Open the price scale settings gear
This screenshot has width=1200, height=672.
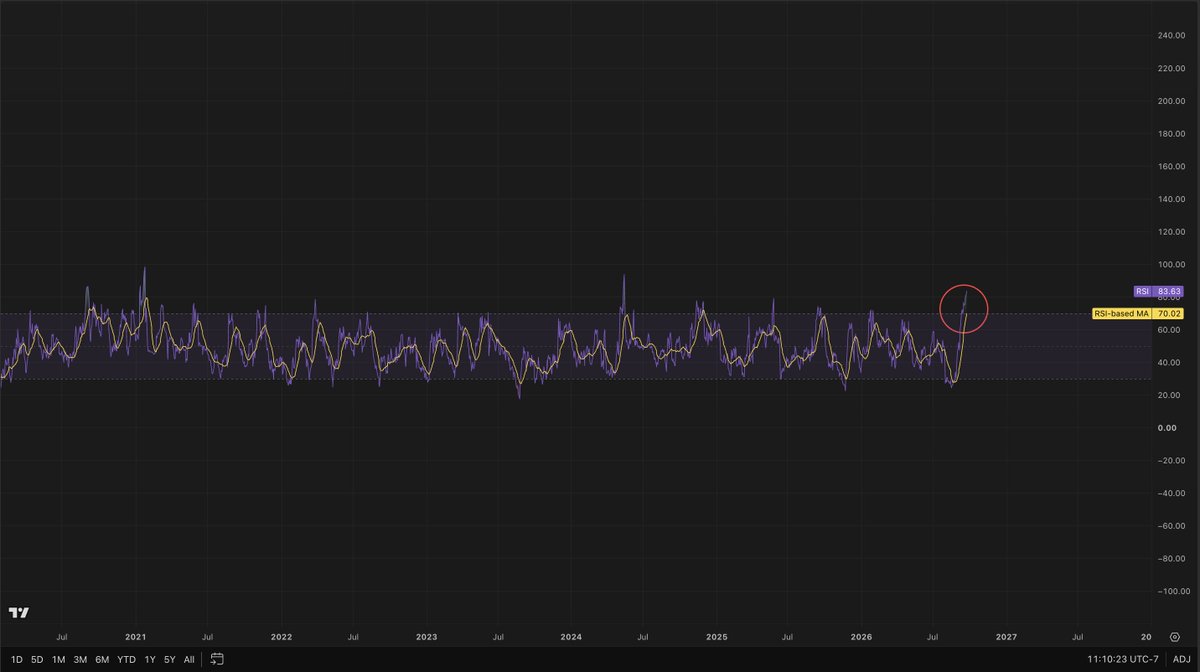(x=1174, y=636)
